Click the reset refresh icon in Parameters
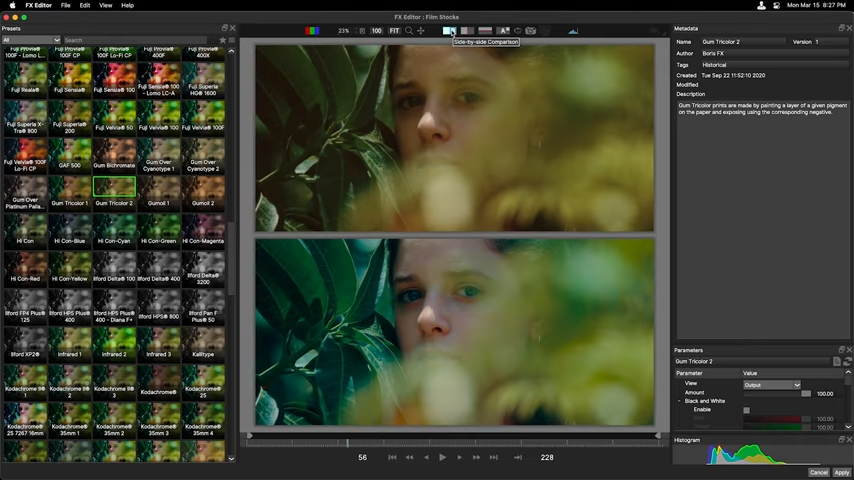 847,361
